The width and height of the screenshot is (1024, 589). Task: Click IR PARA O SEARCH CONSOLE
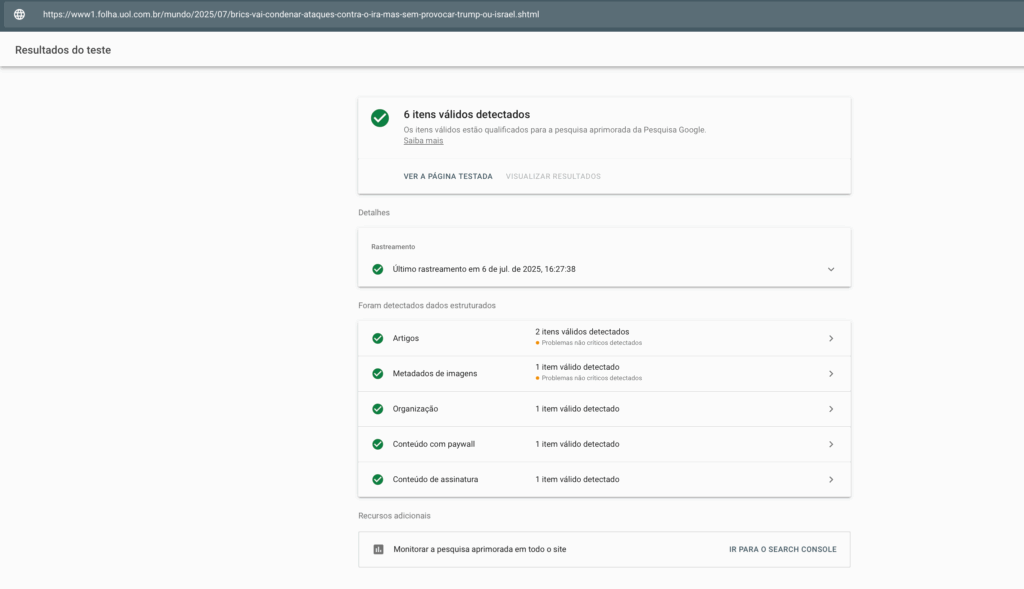(782, 549)
